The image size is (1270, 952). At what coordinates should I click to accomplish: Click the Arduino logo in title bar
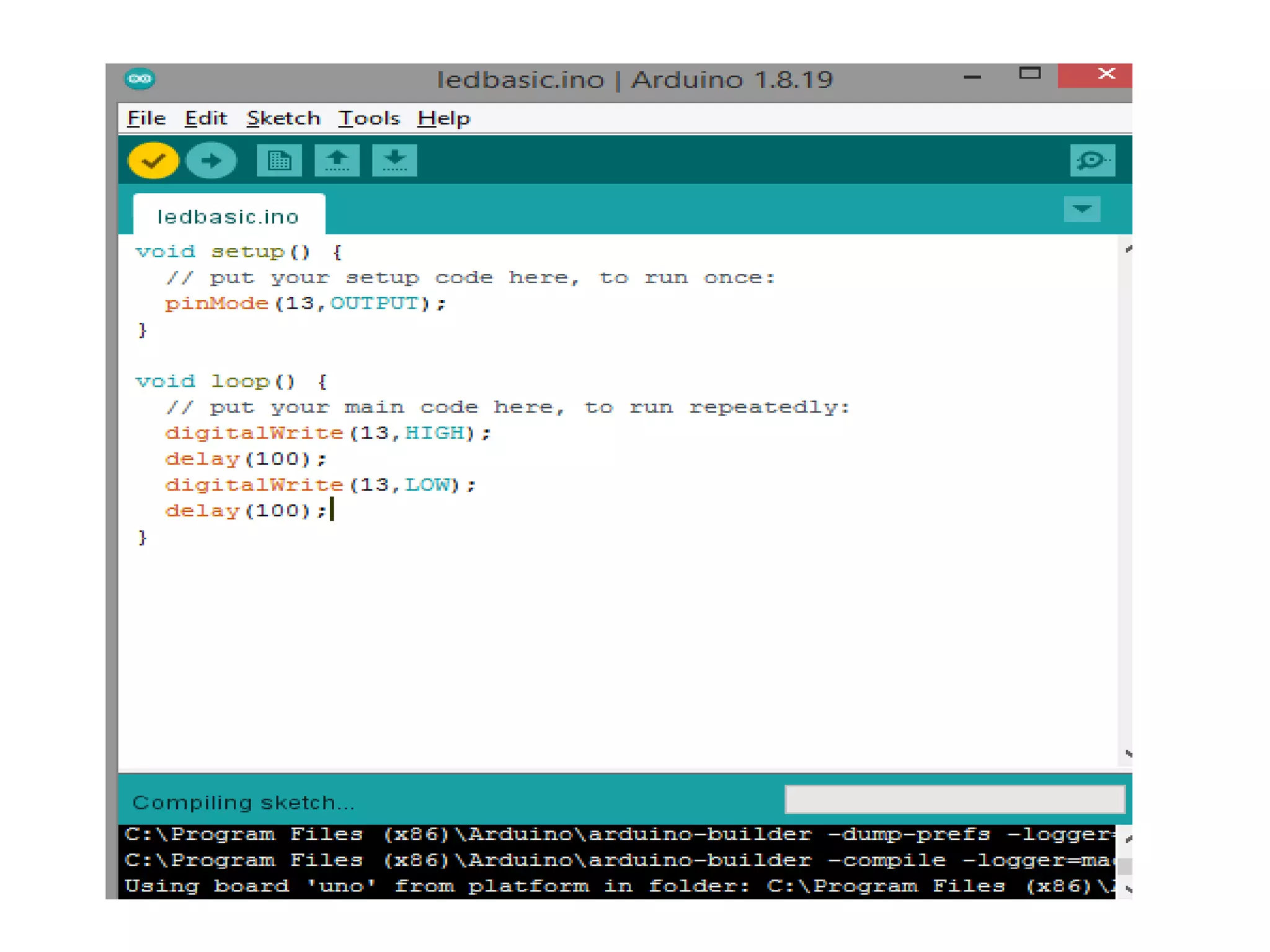(140, 79)
